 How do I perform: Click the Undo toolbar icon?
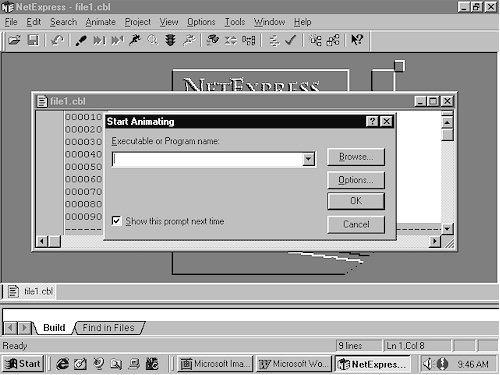(57, 40)
